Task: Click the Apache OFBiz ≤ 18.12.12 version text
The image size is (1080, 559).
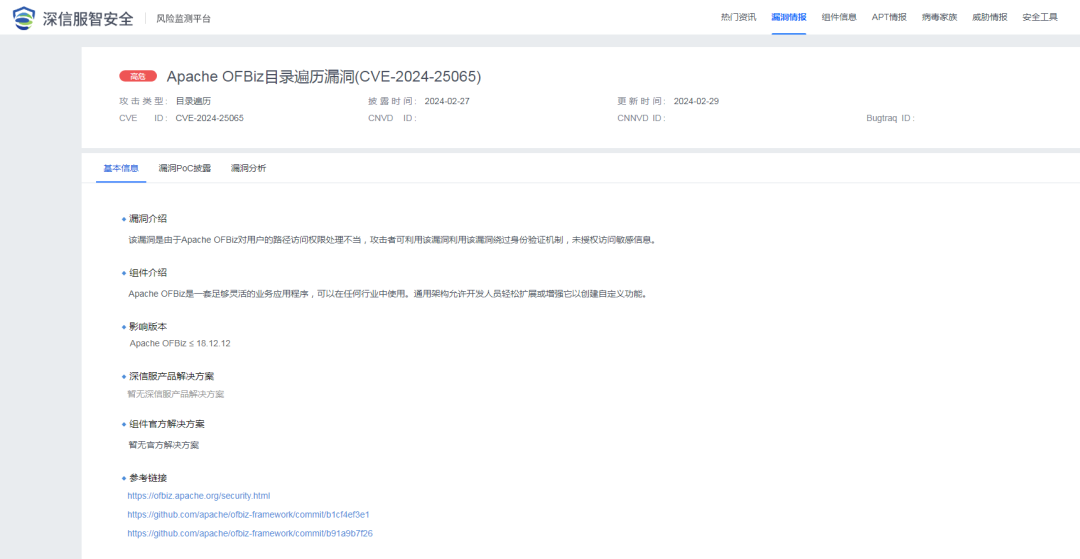Action: (180, 343)
